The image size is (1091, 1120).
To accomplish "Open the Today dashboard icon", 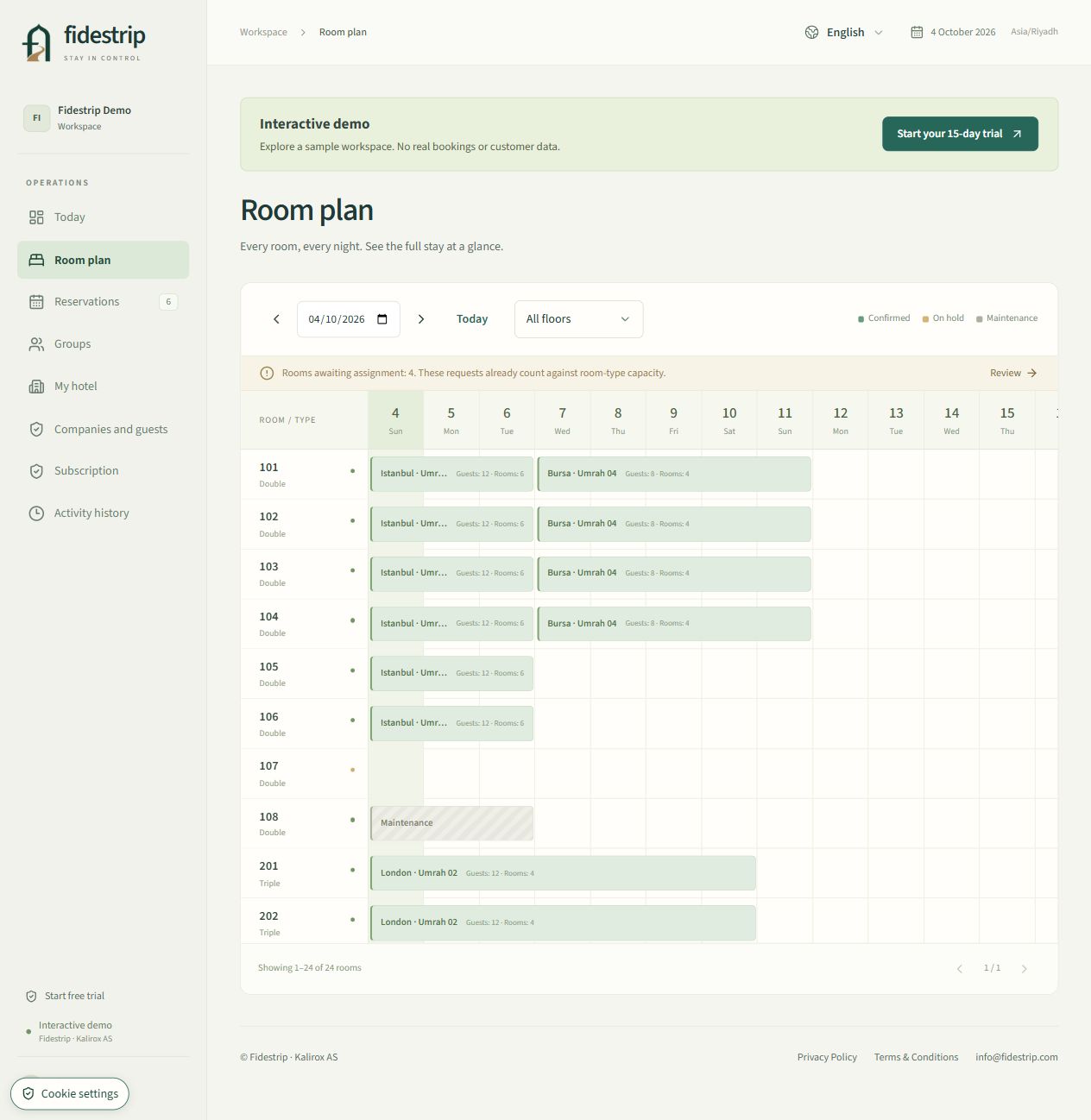I will tap(36, 217).
